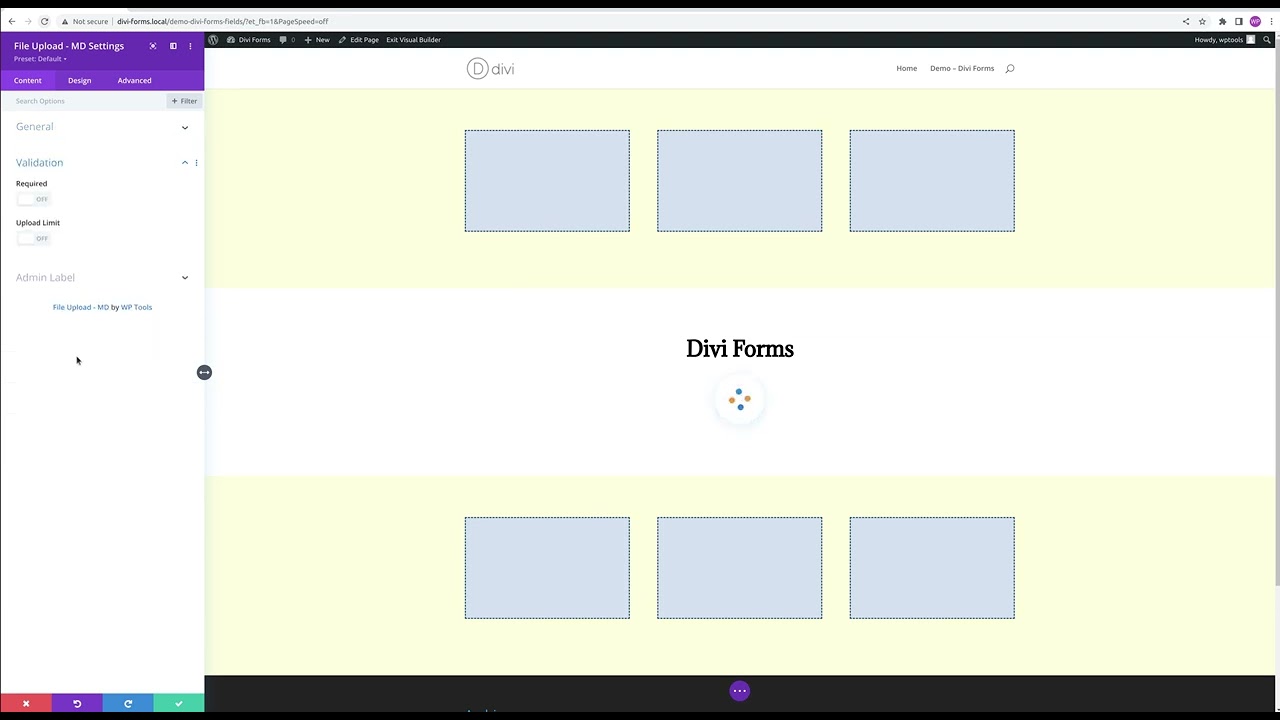Click the Validation section heading

39,162
